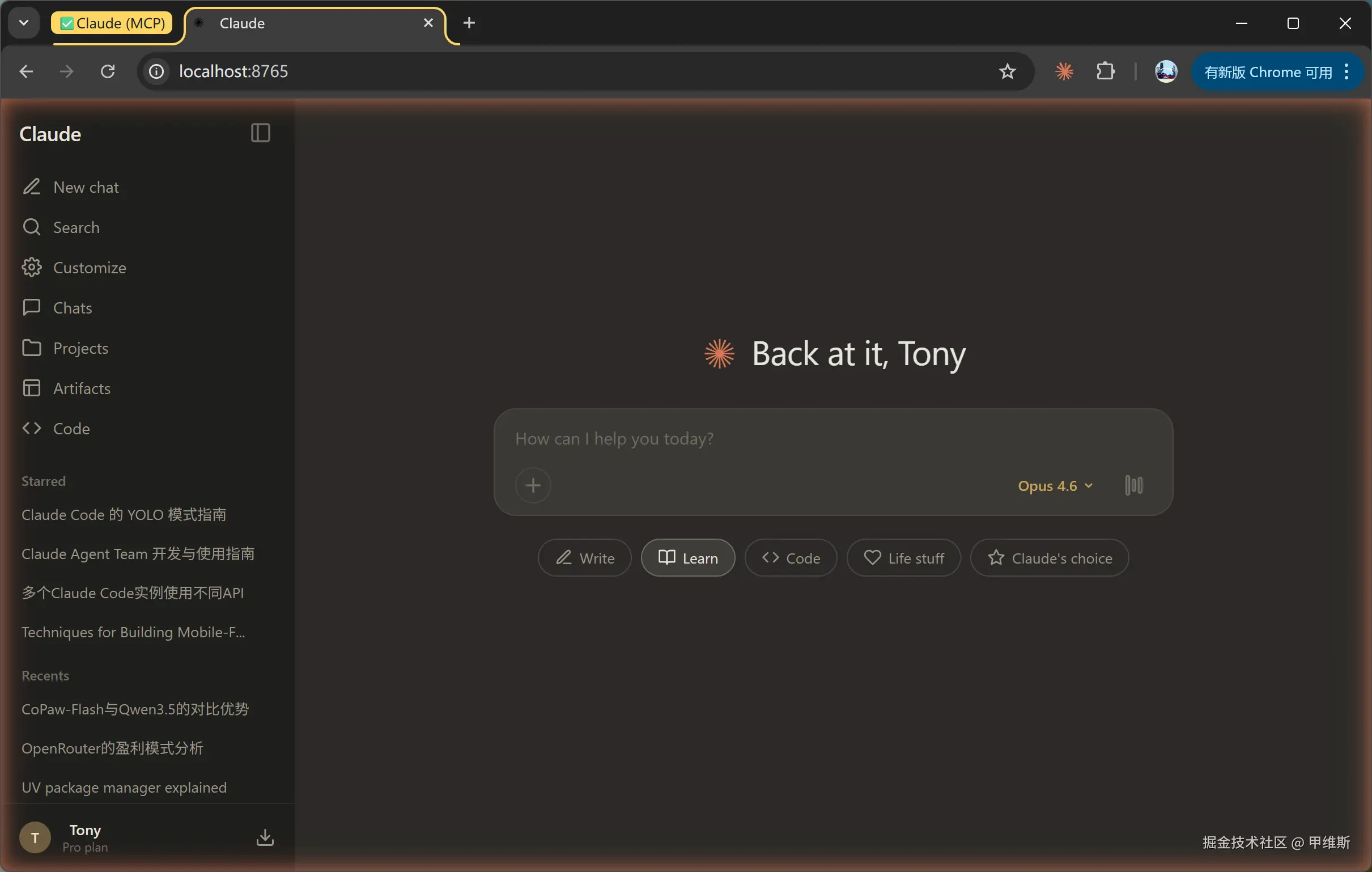This screenshot has height=872, width=1372.
Task: Open starred chat Claude Code 的 YOLO 模式指南
Action: (x=124, y=514)
